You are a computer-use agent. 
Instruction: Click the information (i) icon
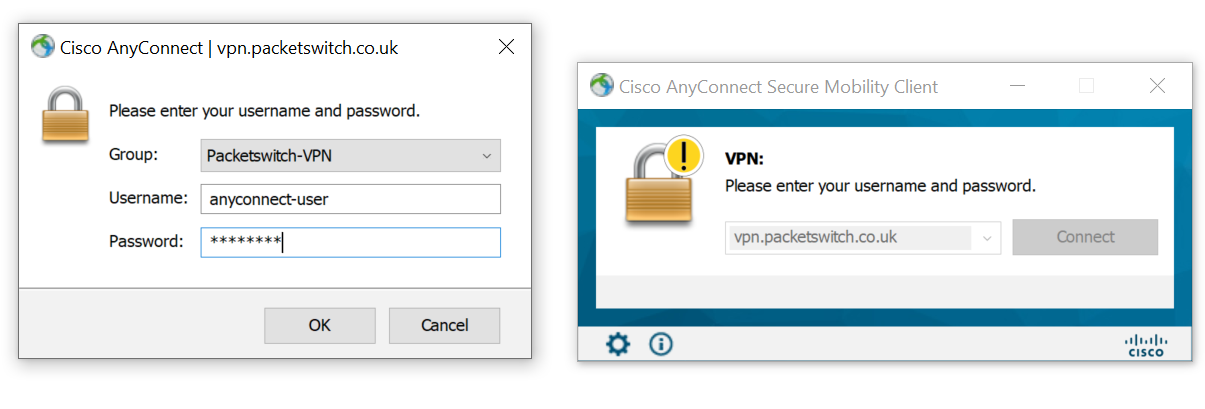pos(661,345)
